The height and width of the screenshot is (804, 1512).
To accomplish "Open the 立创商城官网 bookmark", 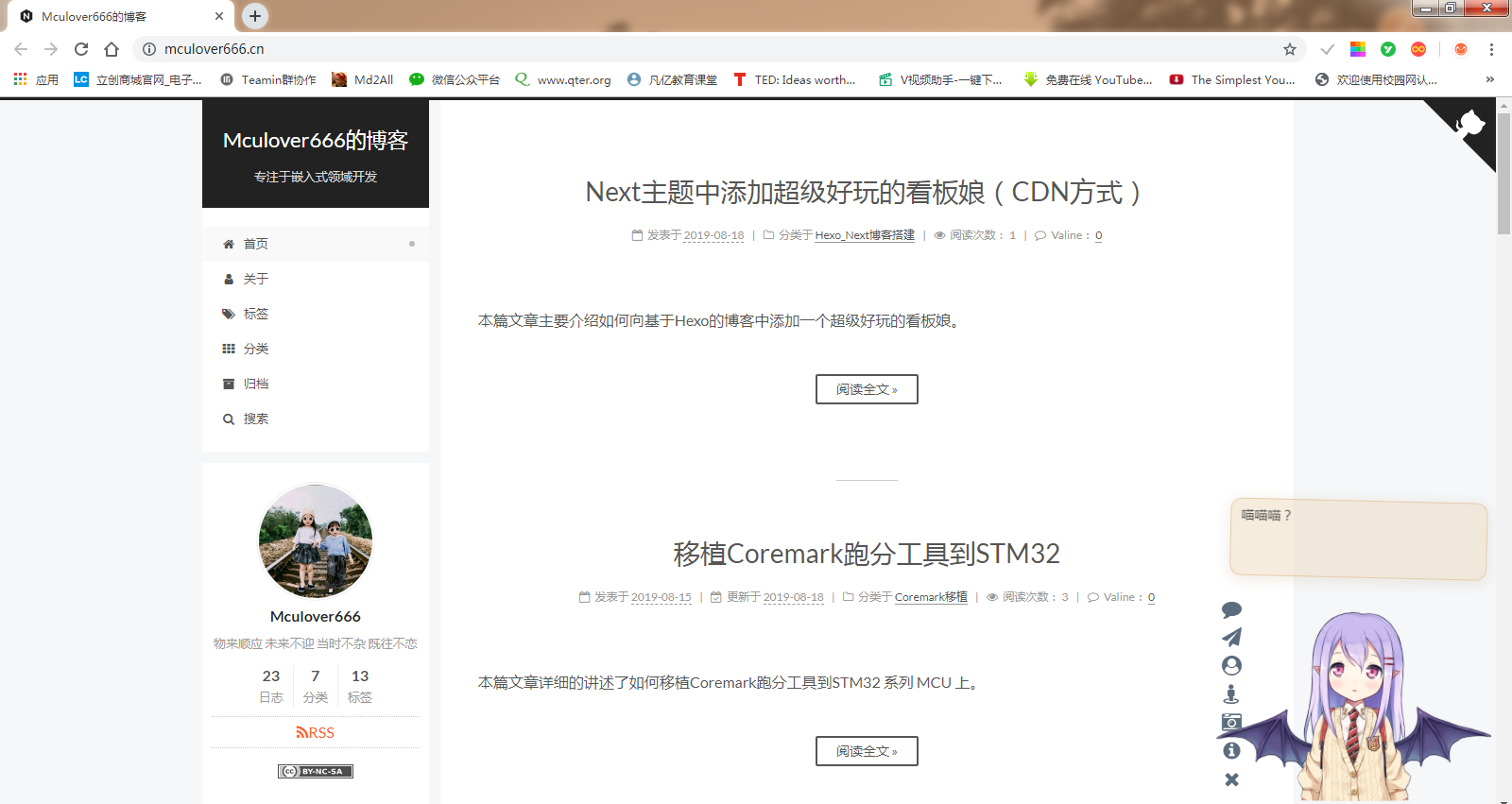I will pyautogui.click(x=138, y=79).
